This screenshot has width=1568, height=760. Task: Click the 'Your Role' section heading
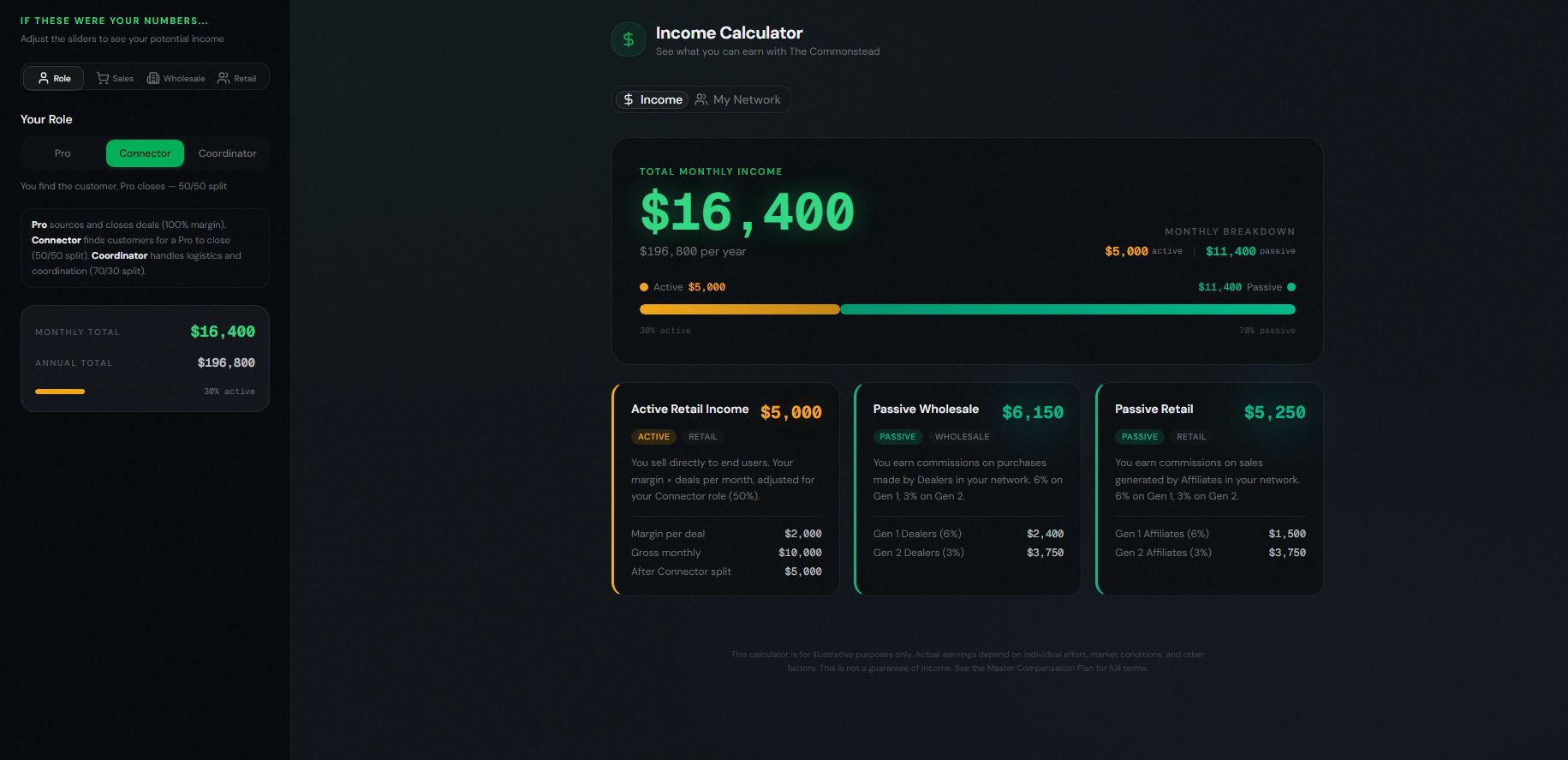pos(46,119)
